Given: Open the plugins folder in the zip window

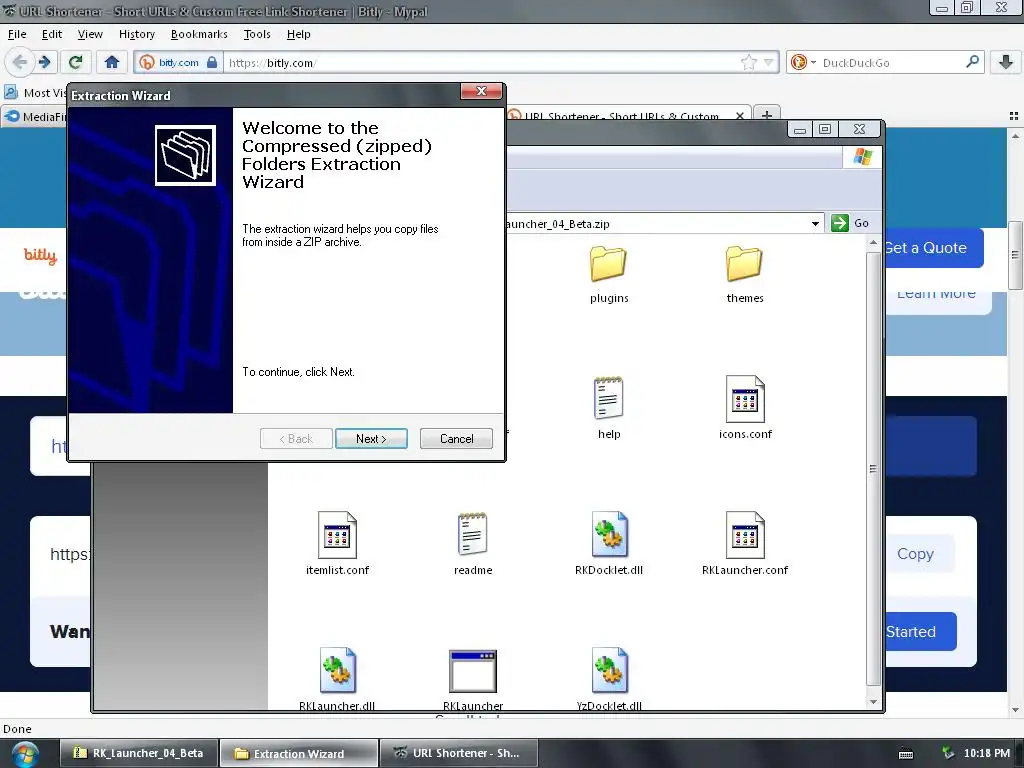Looking at the screenshot, I should coord(609,274).
